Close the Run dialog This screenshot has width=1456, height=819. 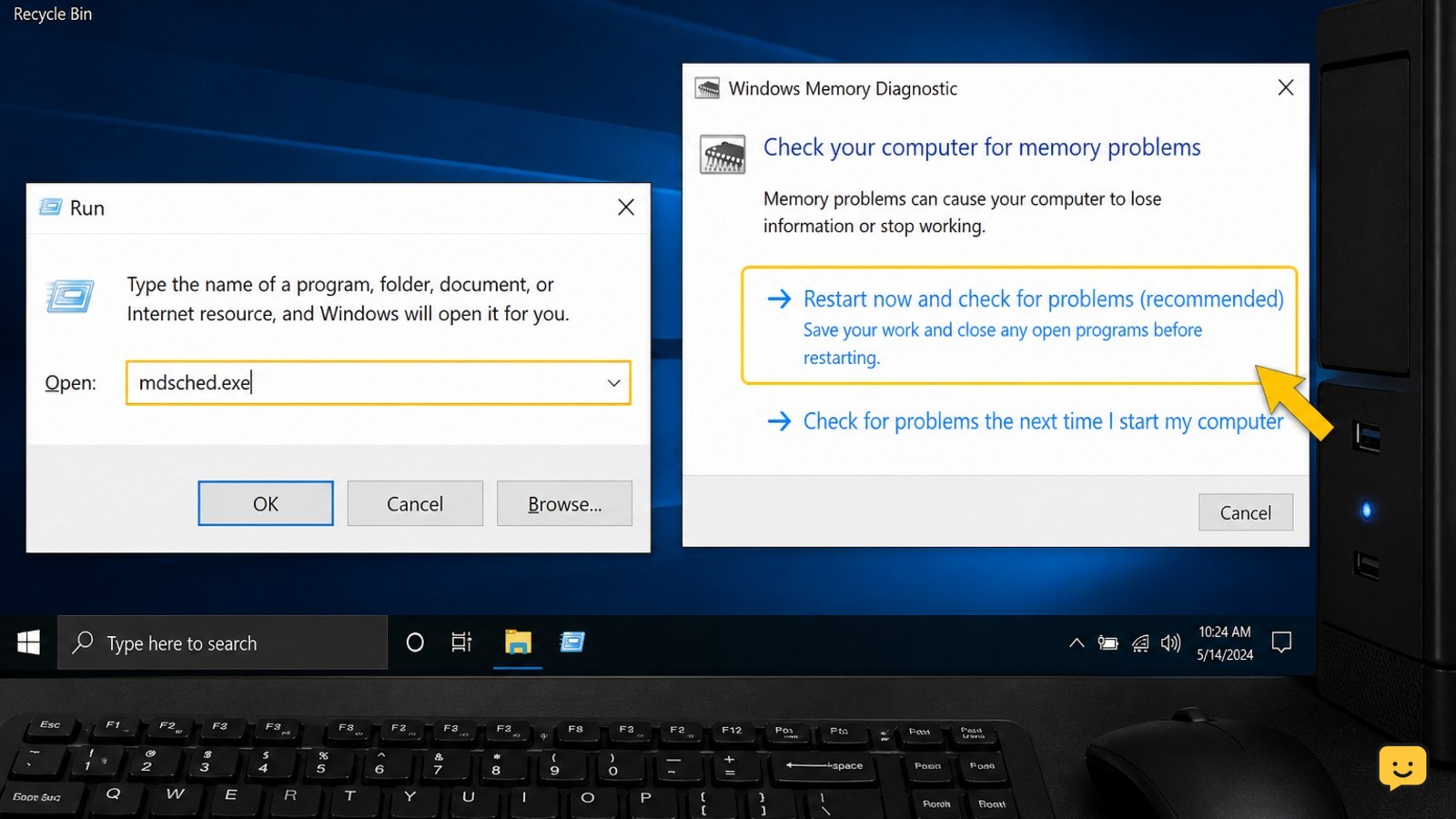coord(626,207)
